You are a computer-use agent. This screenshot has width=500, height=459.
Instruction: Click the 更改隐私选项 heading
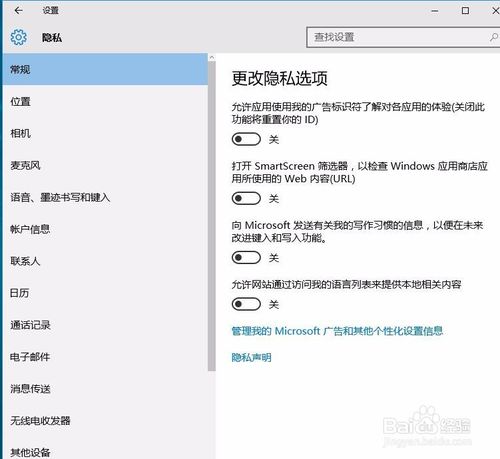[280, 79]
